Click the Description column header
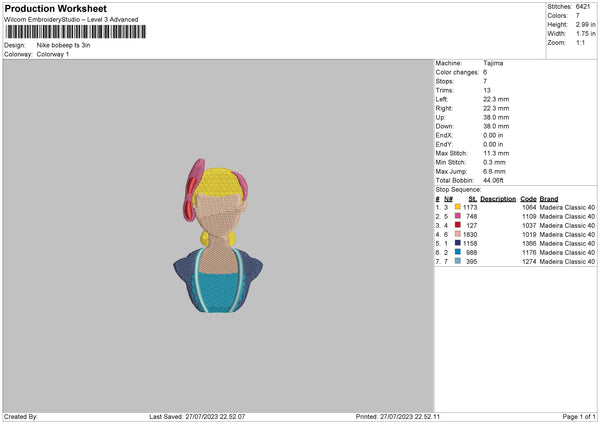 tap(498, 199)
